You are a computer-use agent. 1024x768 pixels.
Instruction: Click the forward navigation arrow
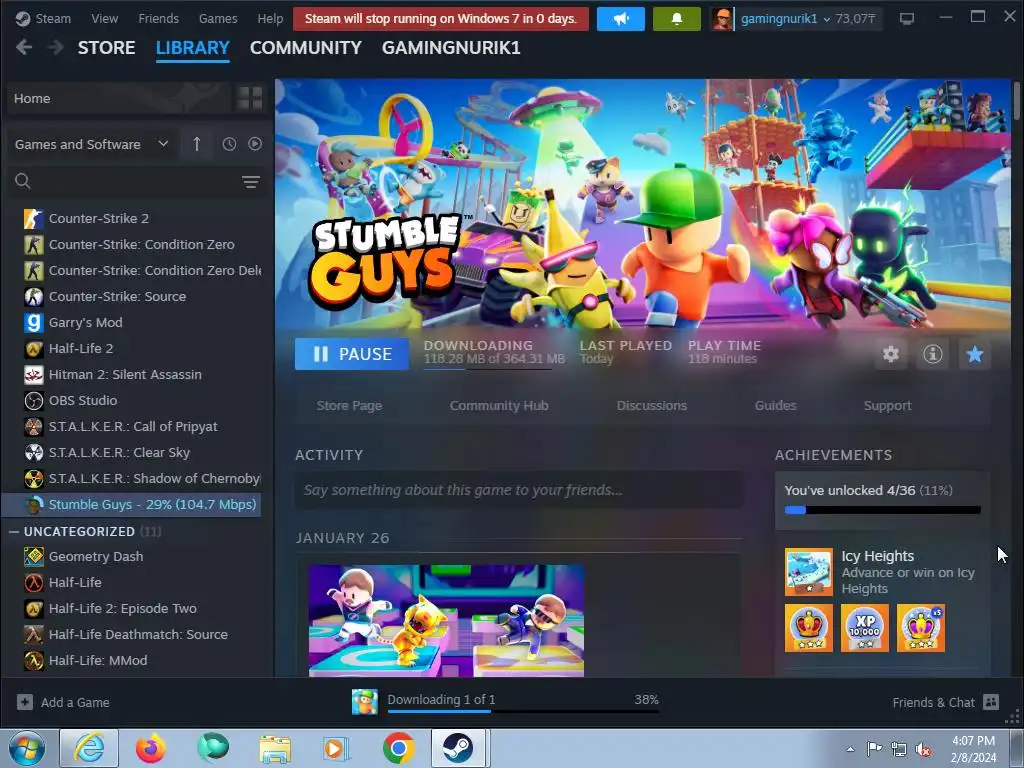point(56,47)
